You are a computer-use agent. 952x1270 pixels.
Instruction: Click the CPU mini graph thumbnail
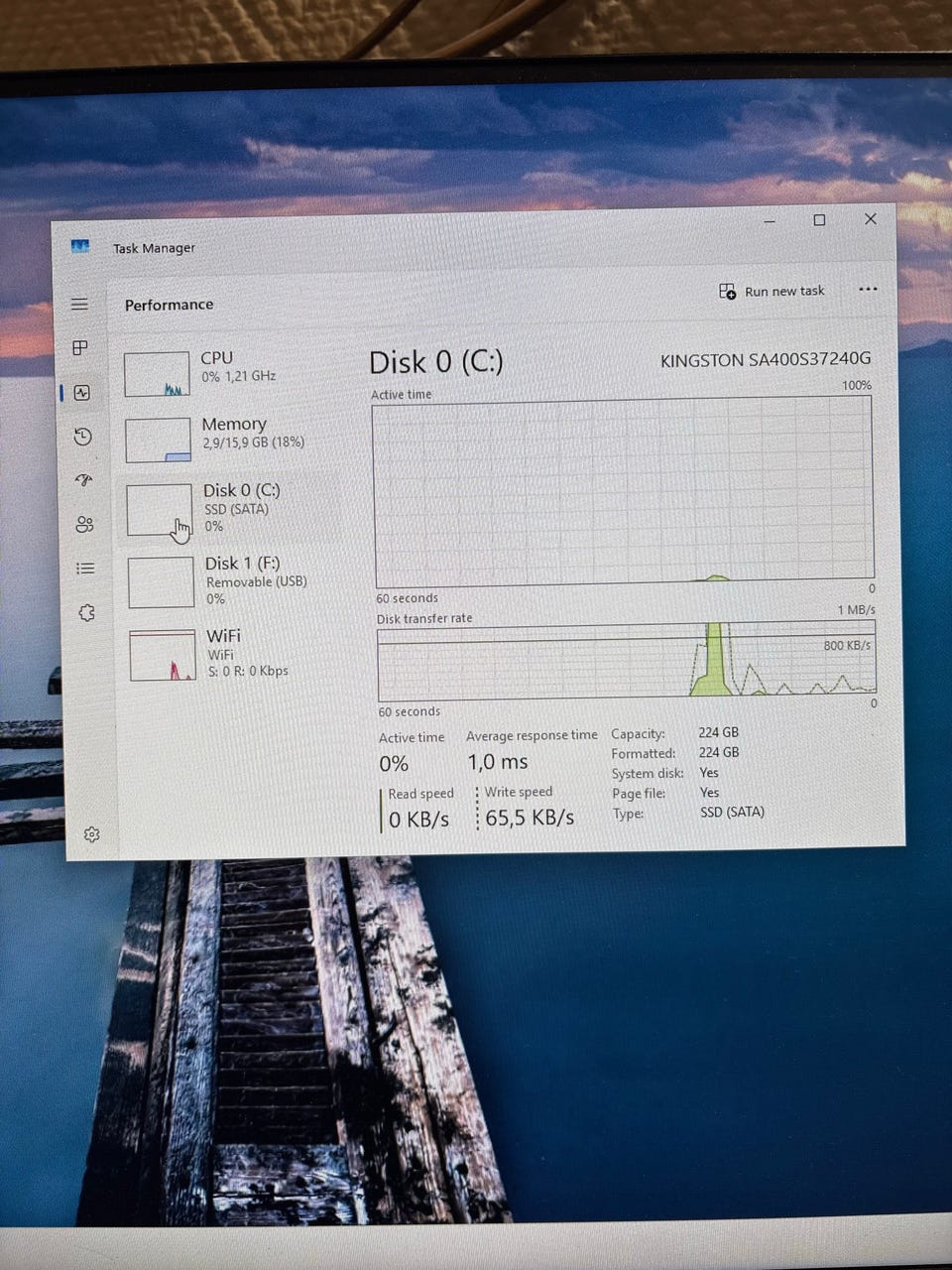click(x=157, y=374)
